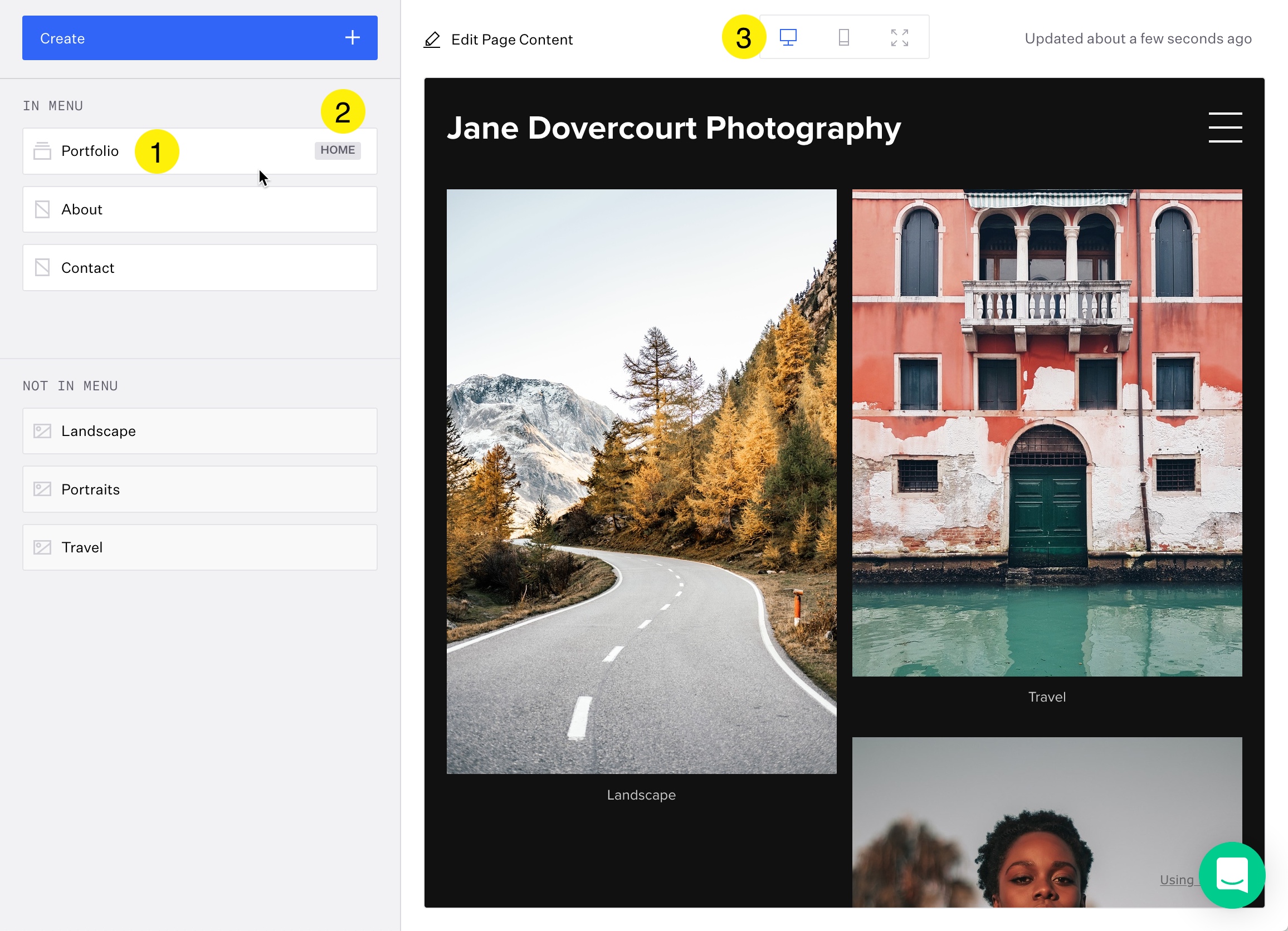Click the Jane Dovercourt Photography title
Viewport: 1288px width, 931px height.
(674, 128)
